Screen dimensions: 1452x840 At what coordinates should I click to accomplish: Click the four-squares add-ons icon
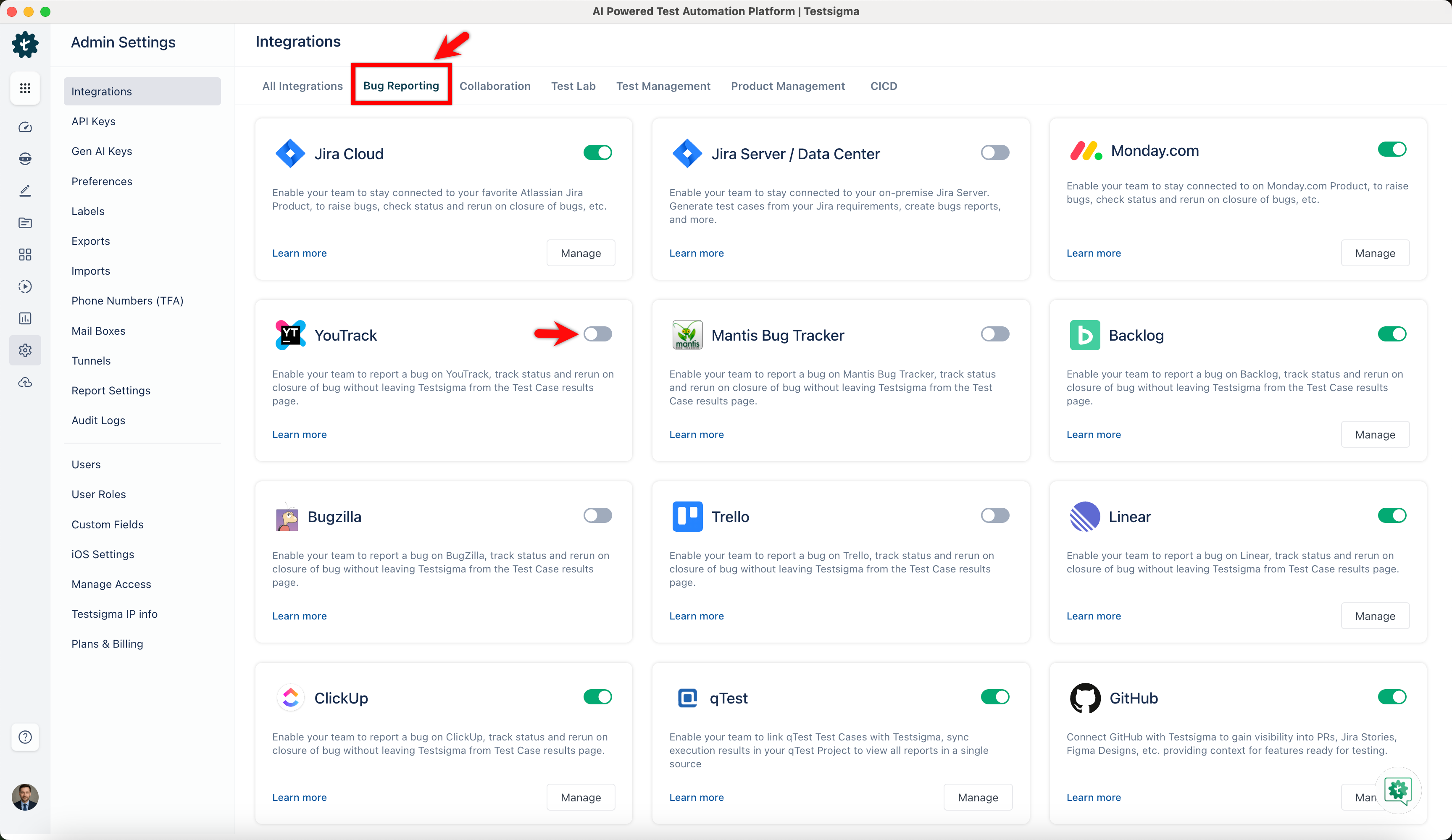coord(25,255)
